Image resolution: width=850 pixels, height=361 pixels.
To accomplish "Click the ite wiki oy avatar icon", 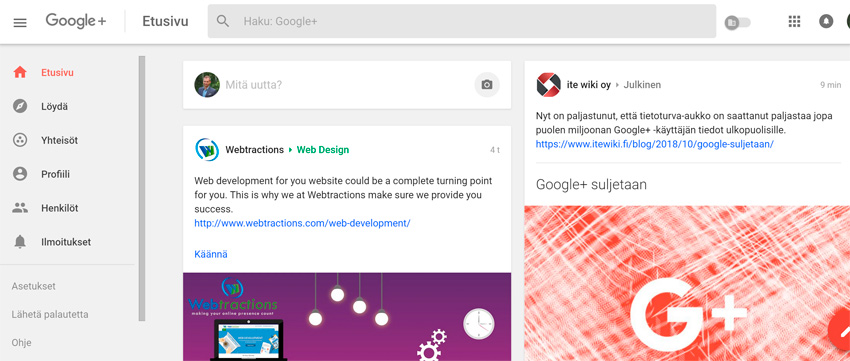I will (549, 85).
